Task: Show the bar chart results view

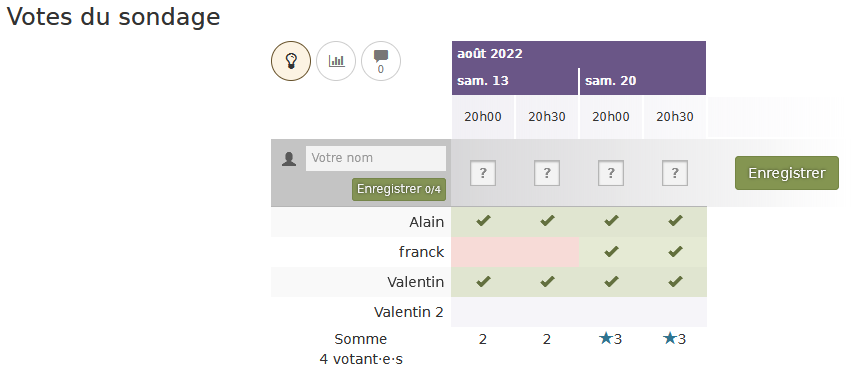Action: tap(336, 61)
